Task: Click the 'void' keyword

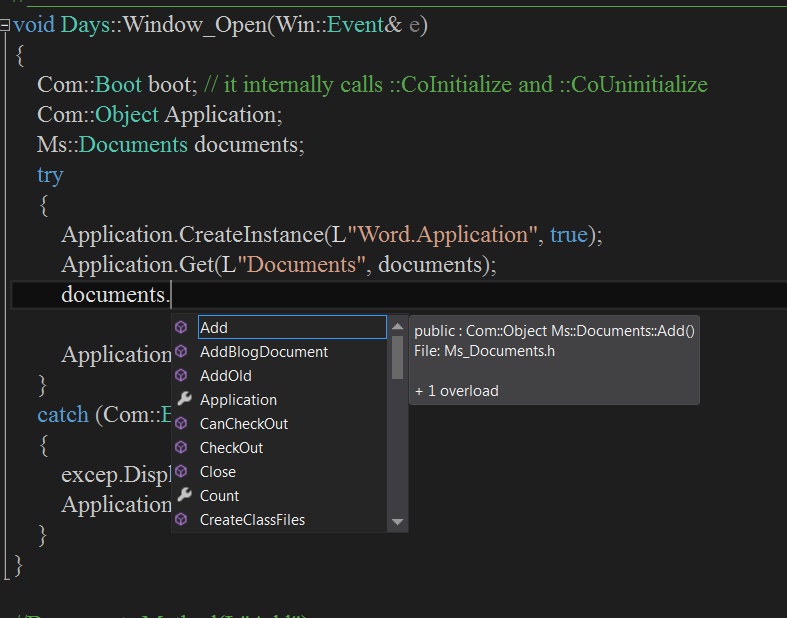Action: click(34, 25)
